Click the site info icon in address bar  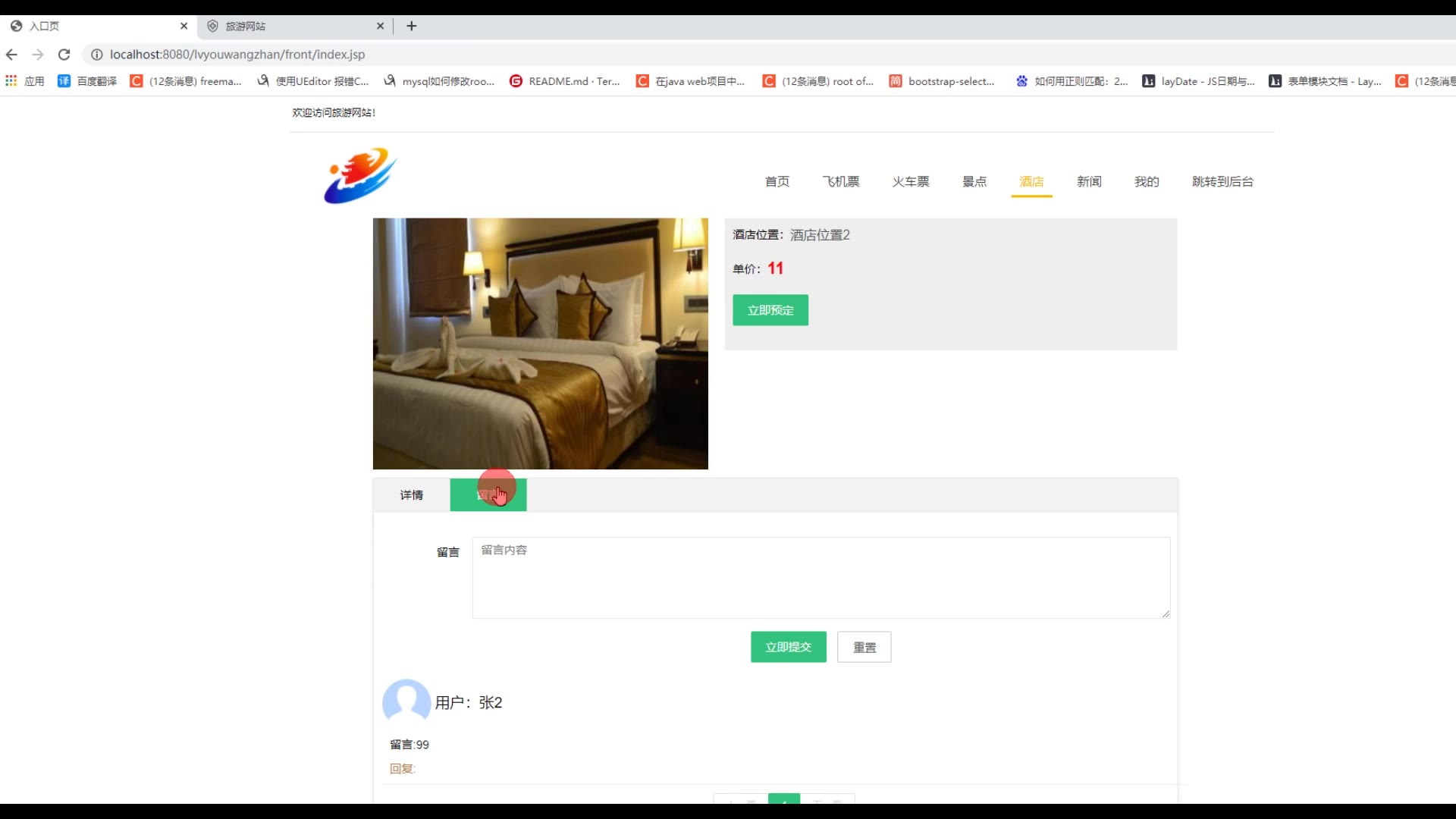click(96, 55)
